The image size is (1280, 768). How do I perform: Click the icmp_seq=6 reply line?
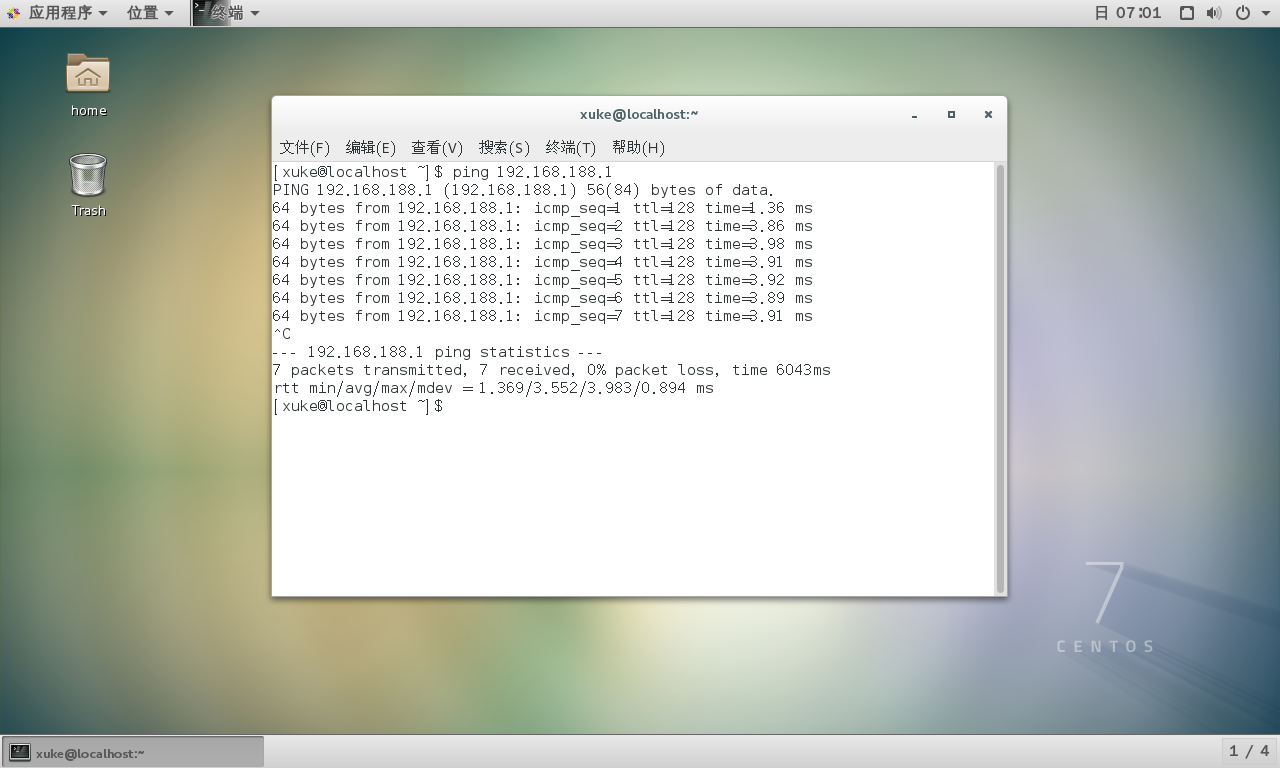point(542,298)
